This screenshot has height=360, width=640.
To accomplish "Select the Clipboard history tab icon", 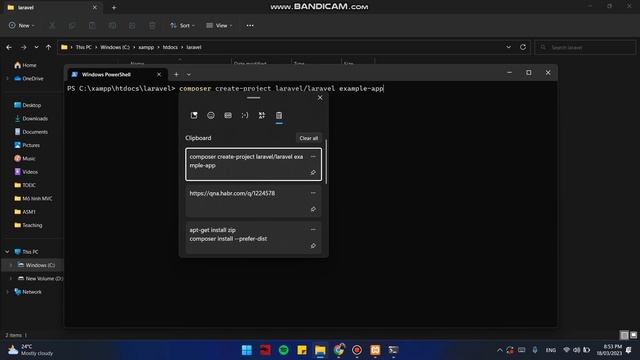I will (279, 116).
